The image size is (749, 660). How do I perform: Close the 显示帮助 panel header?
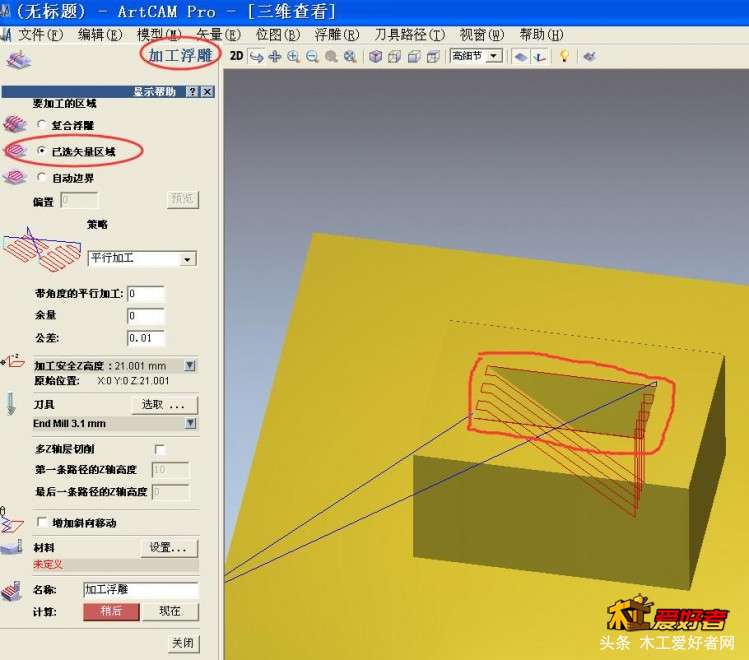(x=207, y=92)
